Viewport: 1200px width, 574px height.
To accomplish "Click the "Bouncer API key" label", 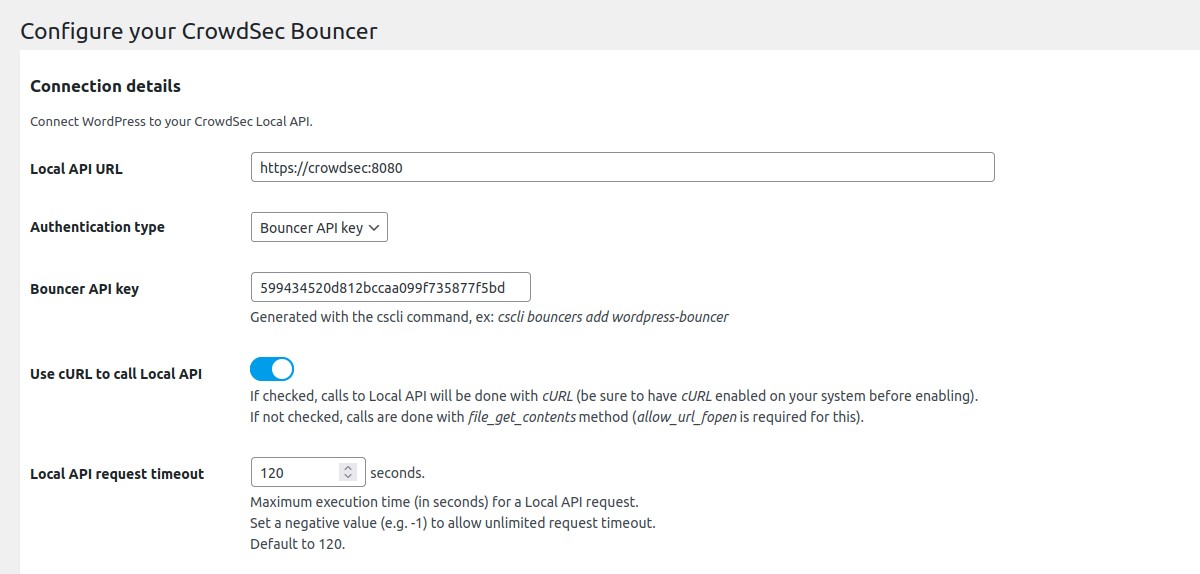I will tap(84, 289).
